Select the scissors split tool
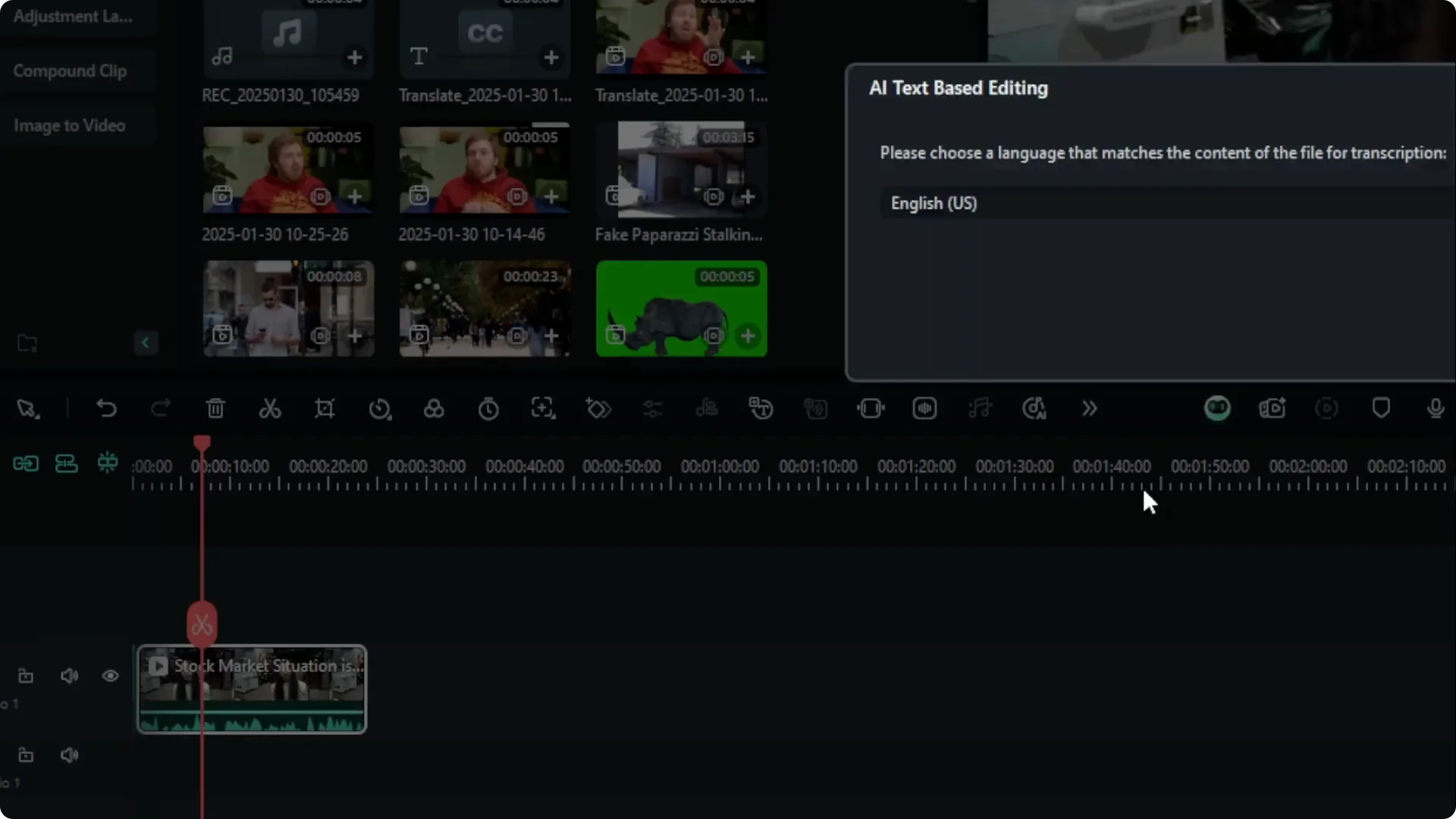The width and height of the screenshot is (1456, 819). click(x=270, y=409)
